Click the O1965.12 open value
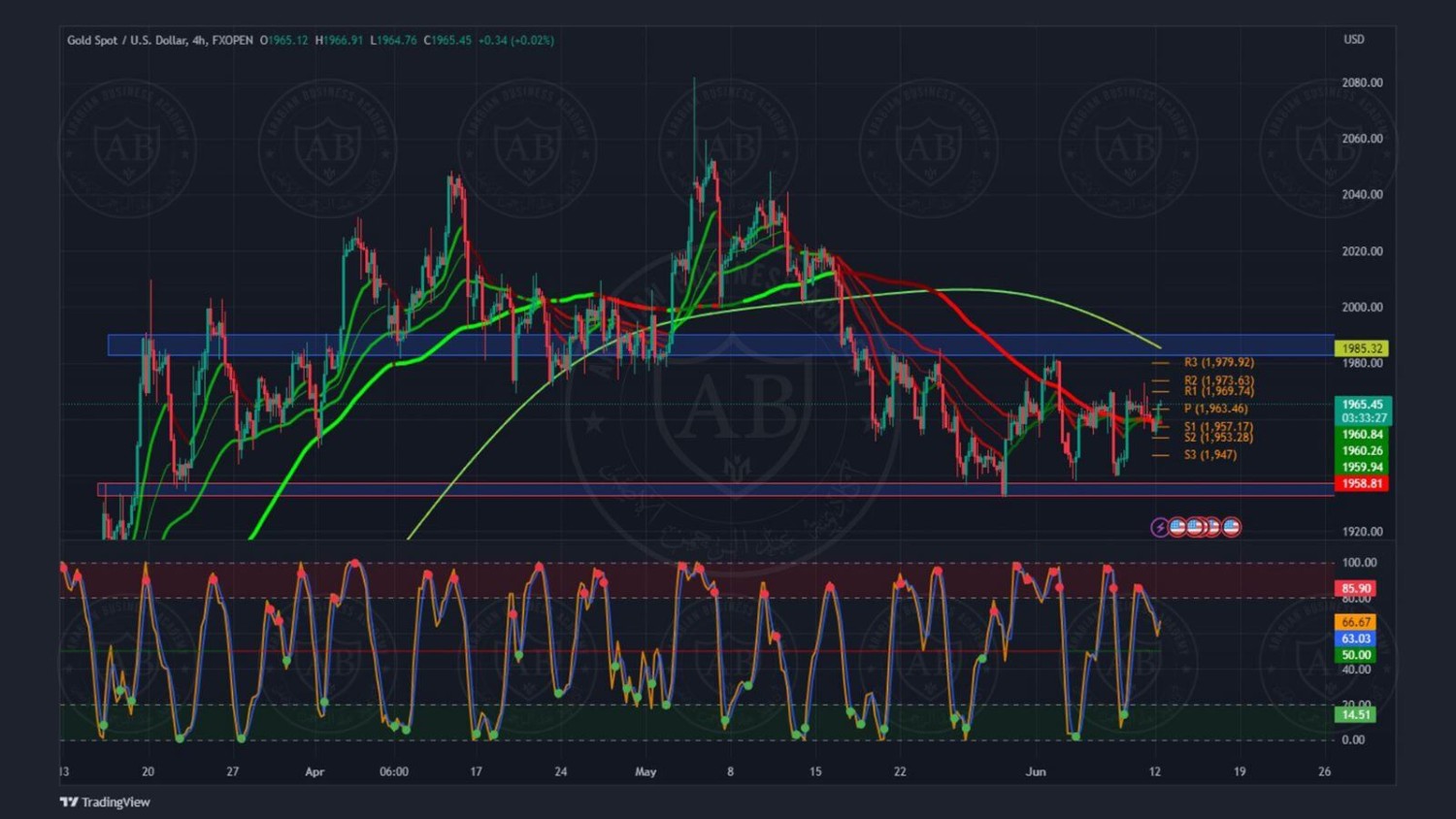Screen dimensions: 1456x819 coord(283,40)
